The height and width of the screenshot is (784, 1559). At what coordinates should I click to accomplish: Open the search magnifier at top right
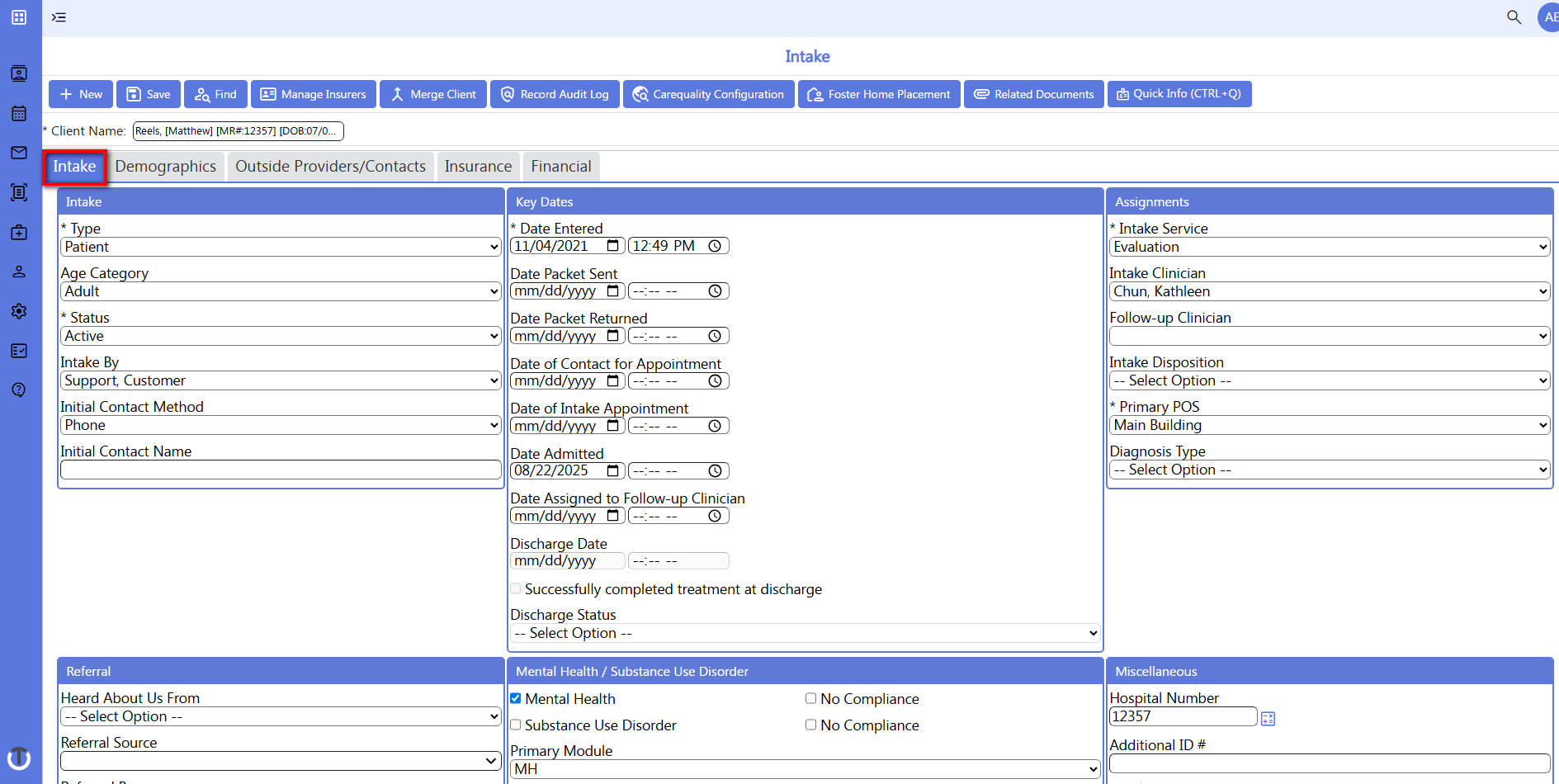(1514, 17)
